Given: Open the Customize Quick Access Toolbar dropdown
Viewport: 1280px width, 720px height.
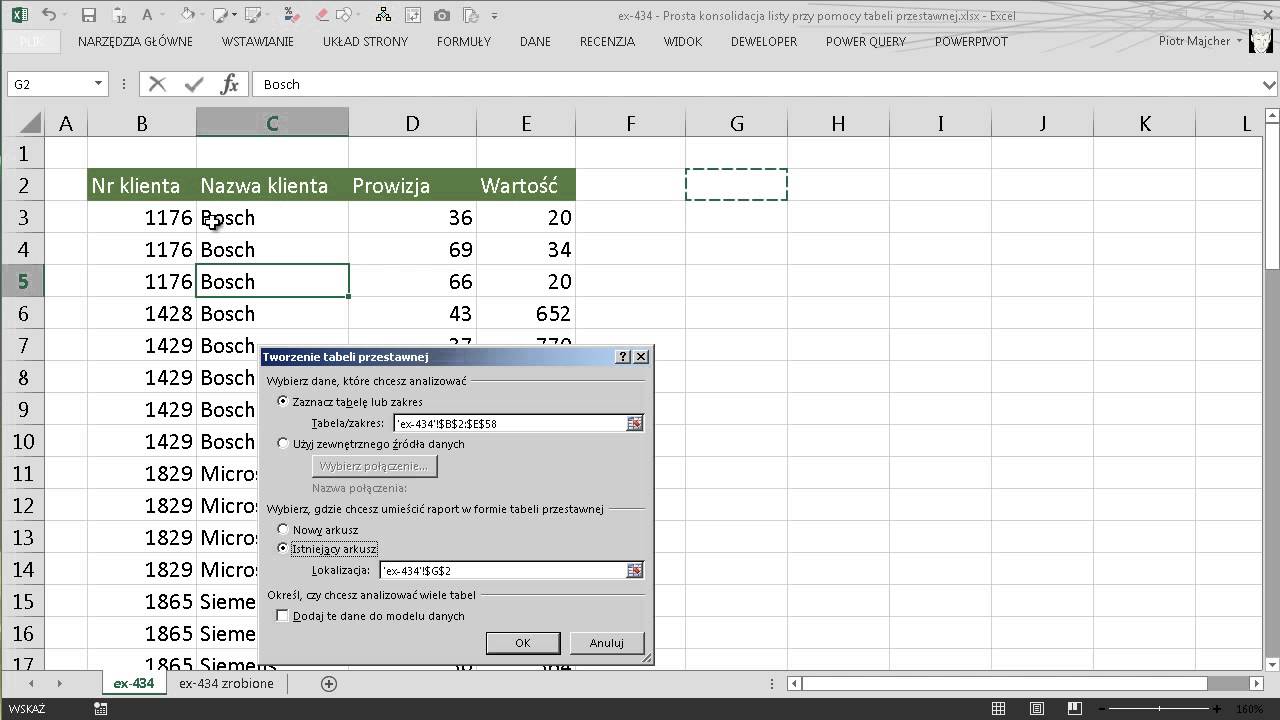Looking at the screenshot, I should pyautogui.click(x=495, y=16).
